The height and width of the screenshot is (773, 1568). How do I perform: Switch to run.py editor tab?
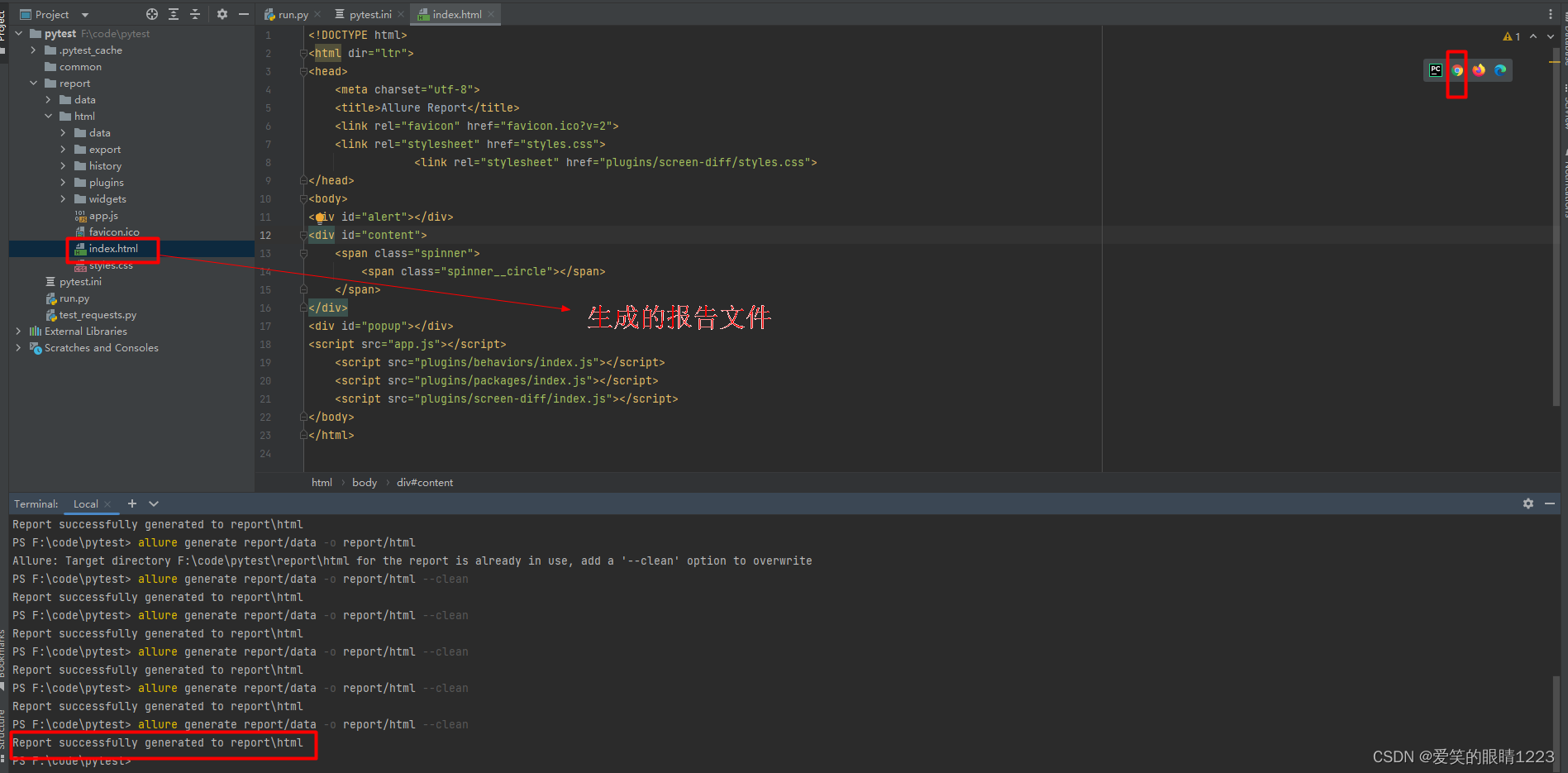tap(293, 14)
